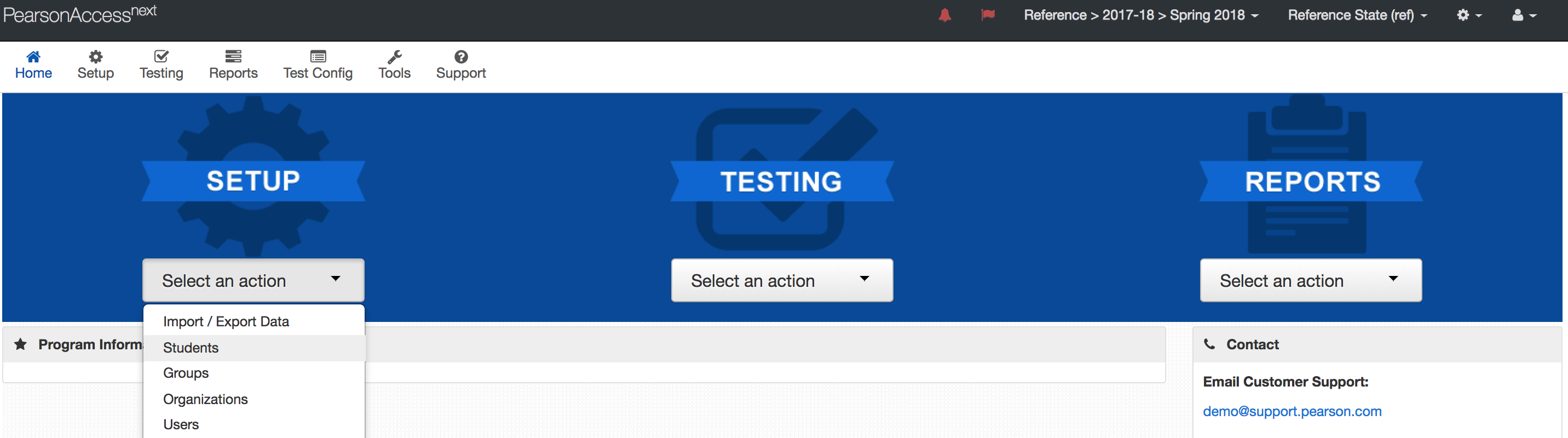Expand the Spring 2018 administration dropdown

pos(1141,15)
